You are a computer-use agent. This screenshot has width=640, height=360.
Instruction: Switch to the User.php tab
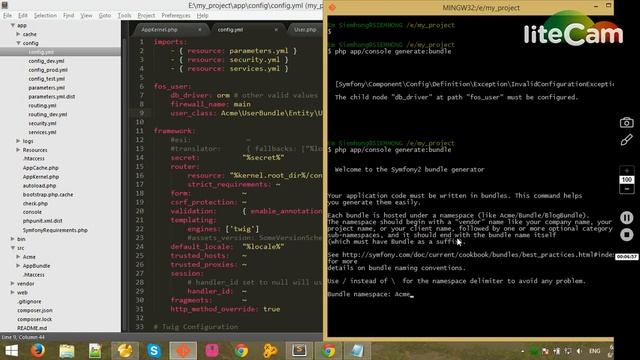coord(305,30)
